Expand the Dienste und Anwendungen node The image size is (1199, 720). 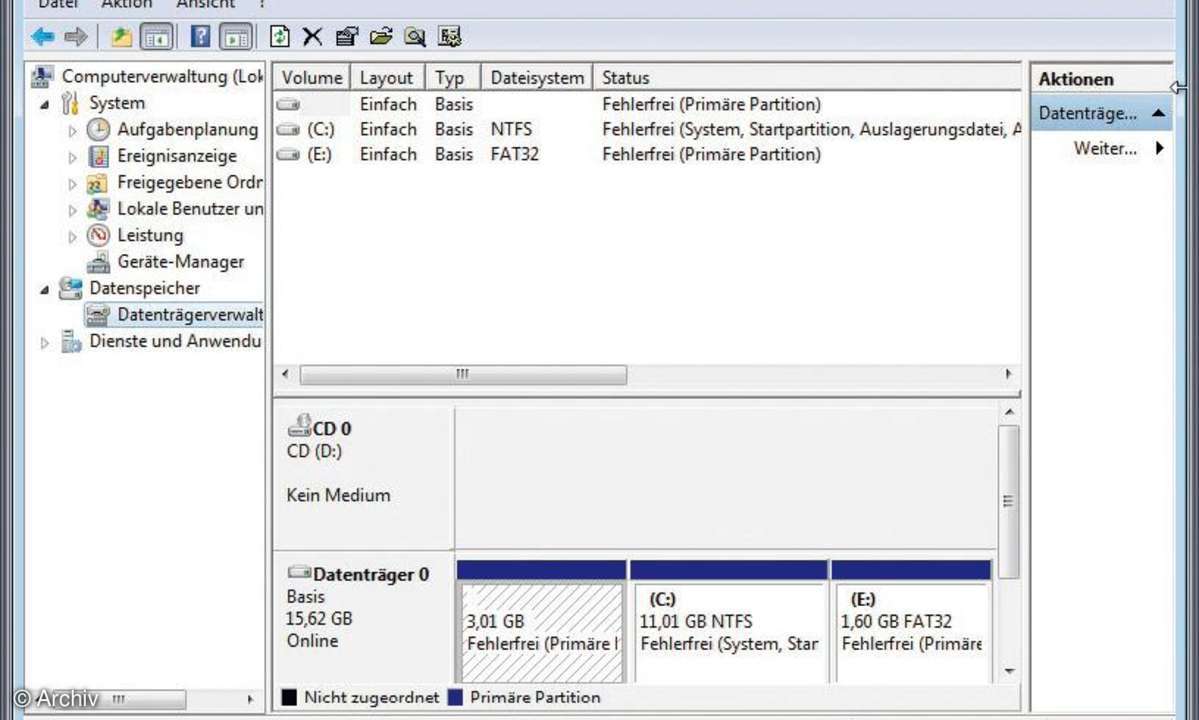tap(44, 342)
